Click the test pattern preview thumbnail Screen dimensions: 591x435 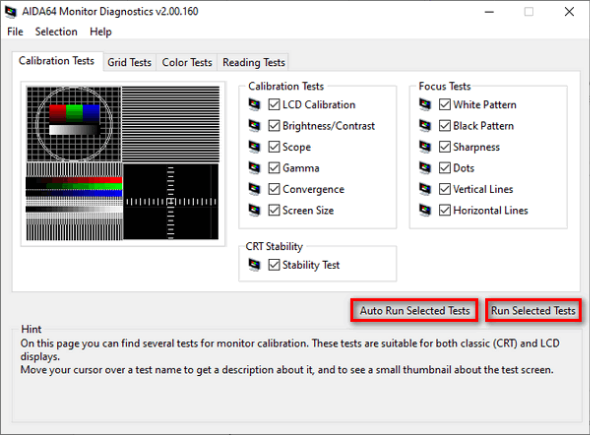click(x=123, y=163)
